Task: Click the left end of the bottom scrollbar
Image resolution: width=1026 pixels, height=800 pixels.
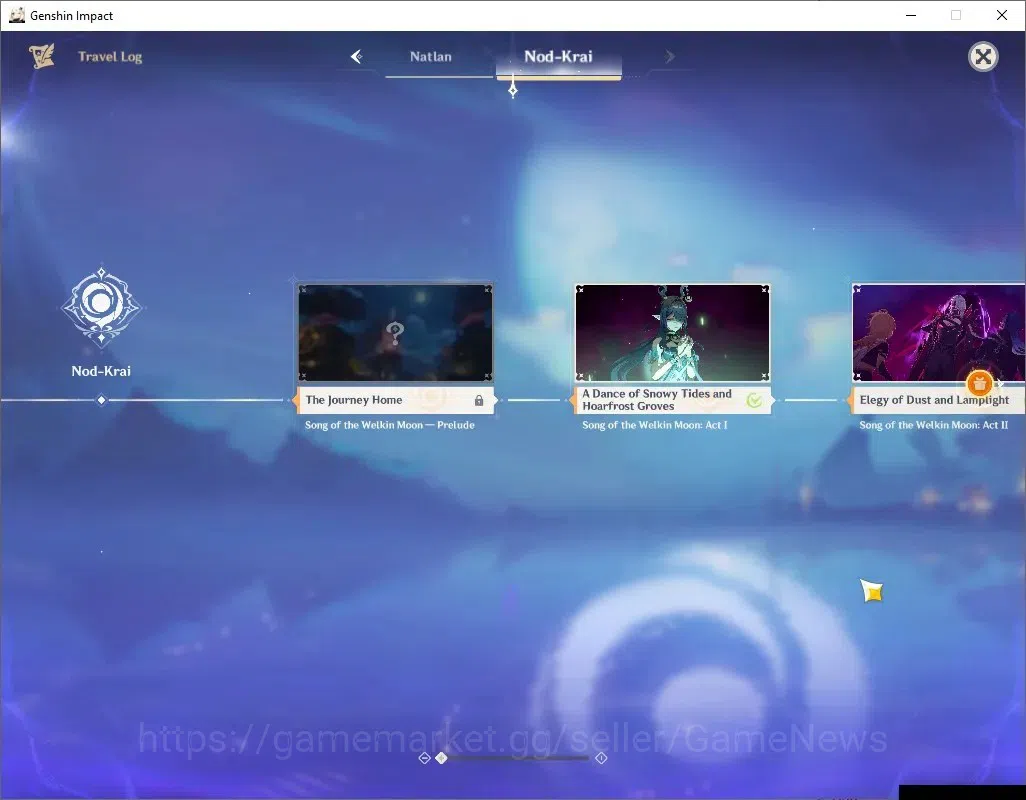Action: point(424,758)
